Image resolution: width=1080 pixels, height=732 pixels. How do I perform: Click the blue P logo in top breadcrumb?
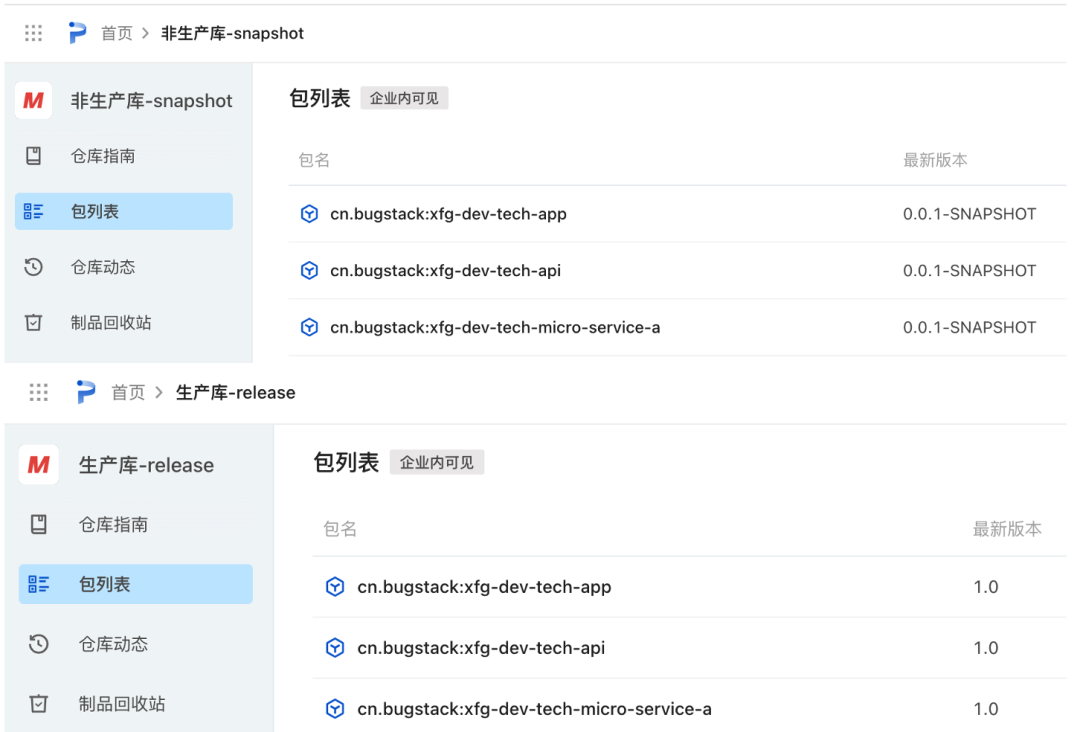(x=77, y=32)
